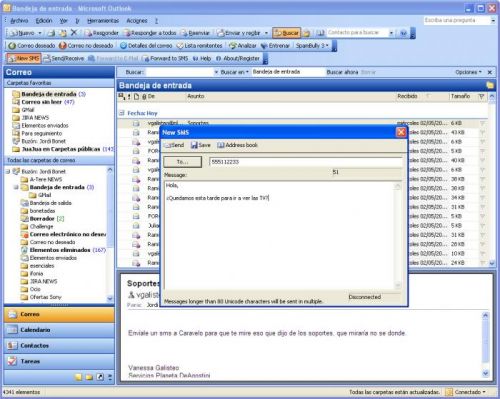Open SMS add-in Help
The height and width of the screenshot is (399, 500).
point(202,58)
